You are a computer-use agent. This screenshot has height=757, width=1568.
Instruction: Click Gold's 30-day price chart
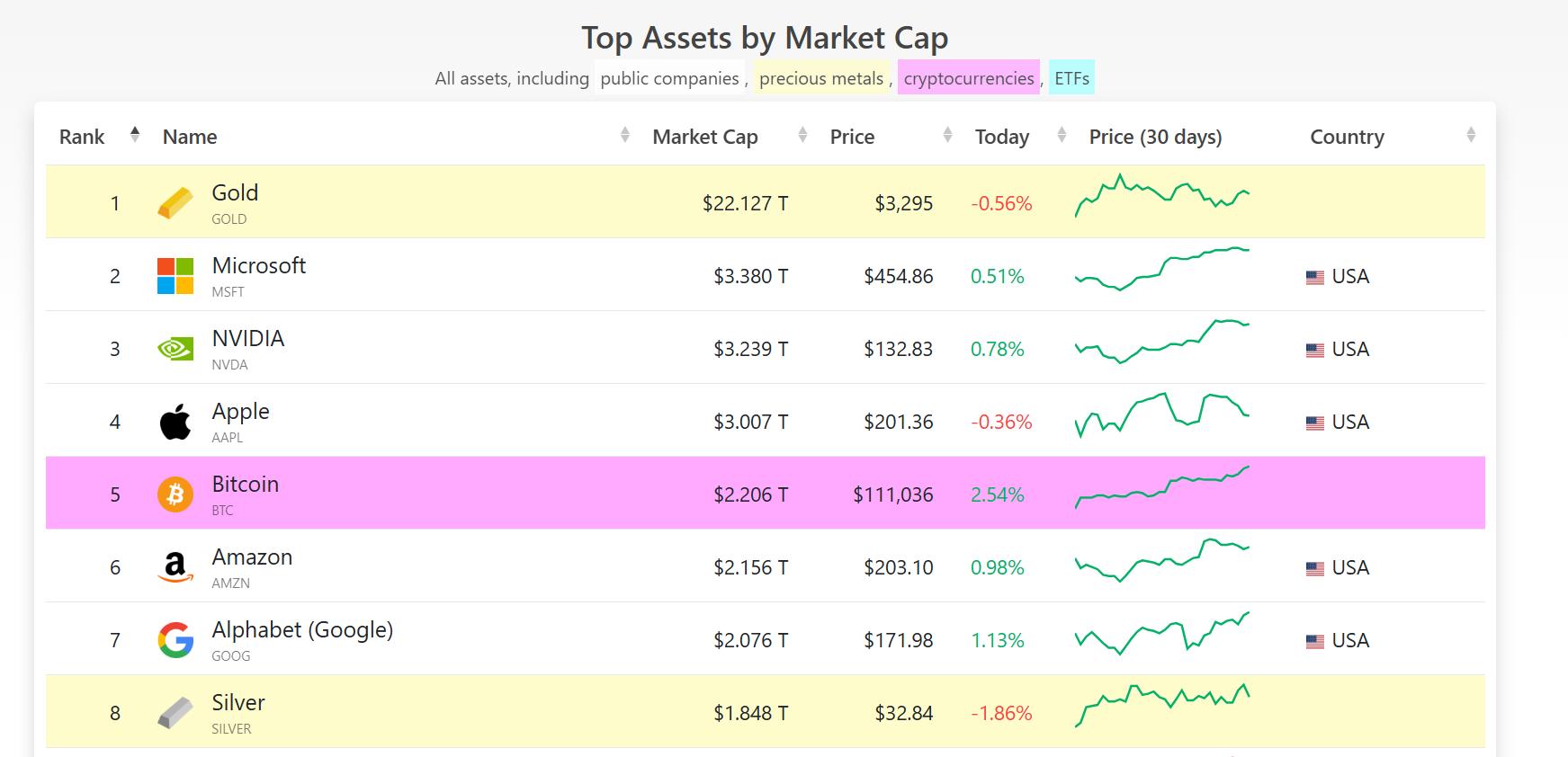pos(1162,196)
